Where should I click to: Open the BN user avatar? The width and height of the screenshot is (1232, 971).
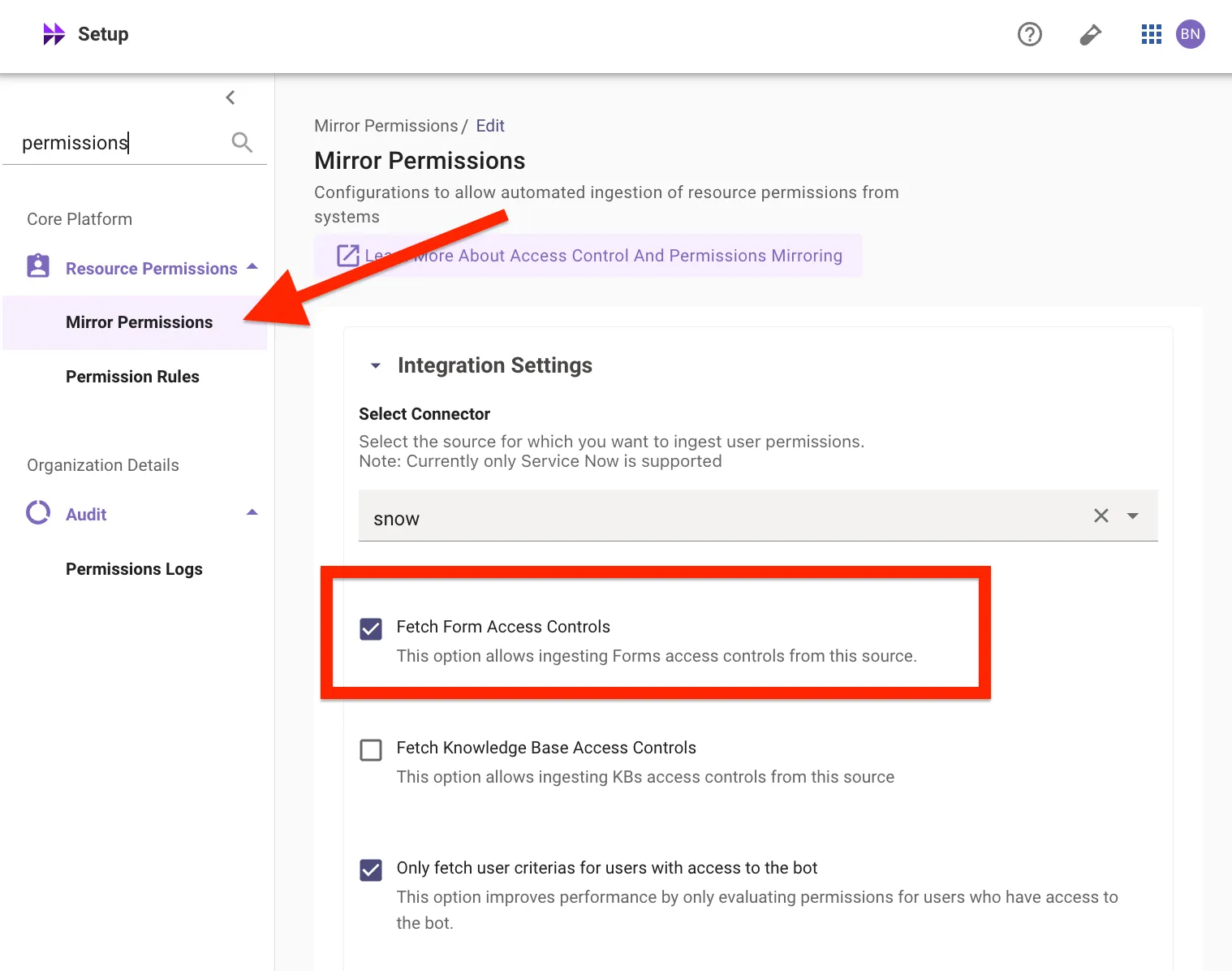1190,34
